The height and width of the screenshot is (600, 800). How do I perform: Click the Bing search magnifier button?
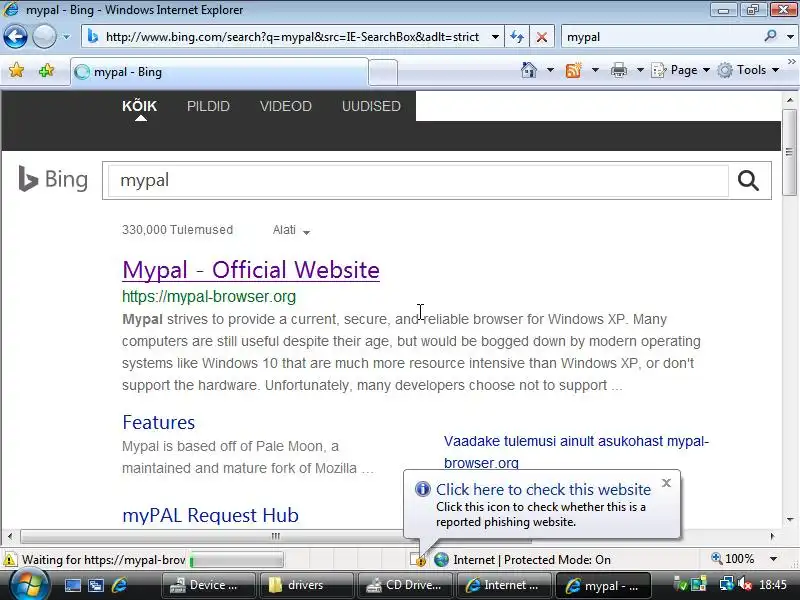click(748, 181)
